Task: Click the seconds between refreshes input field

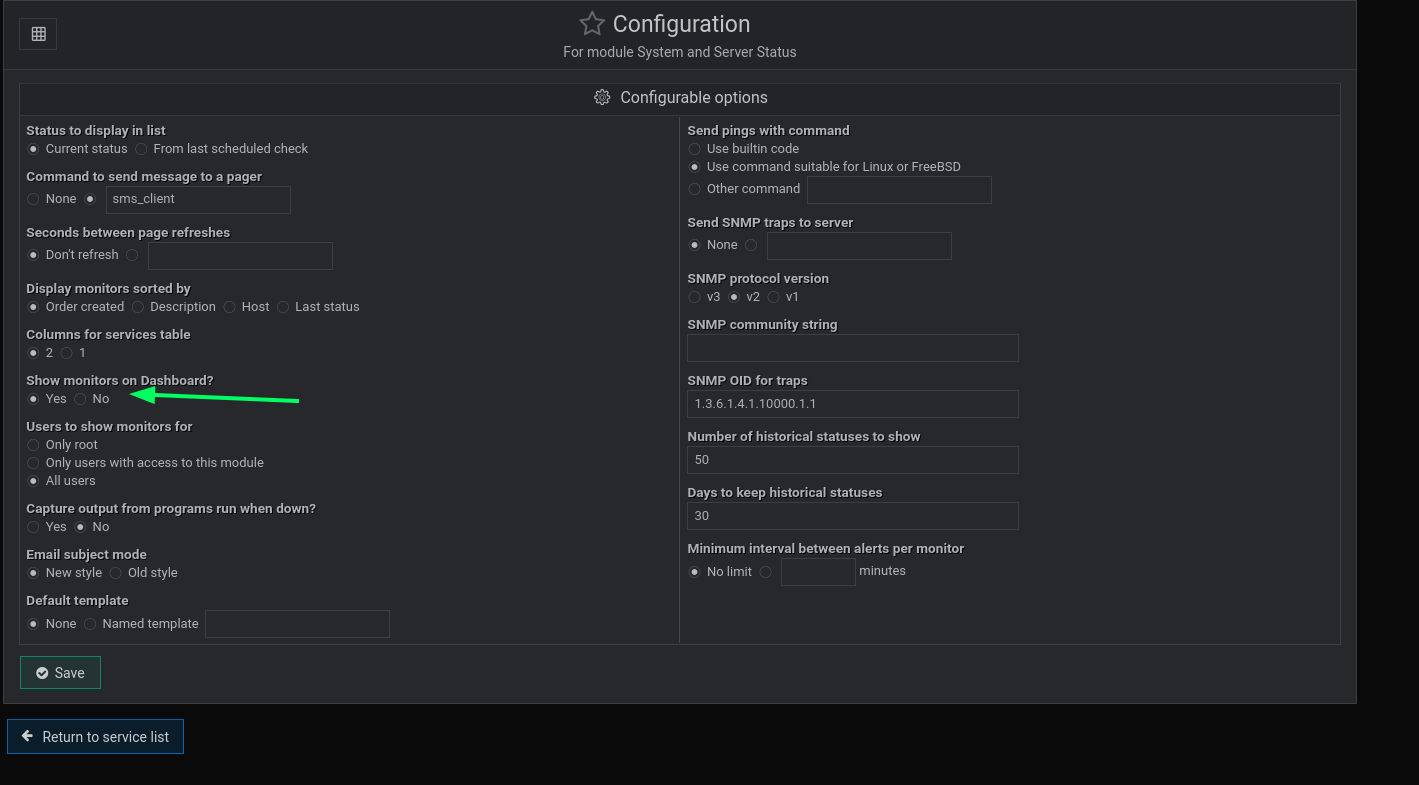Action: coord(240,255)
